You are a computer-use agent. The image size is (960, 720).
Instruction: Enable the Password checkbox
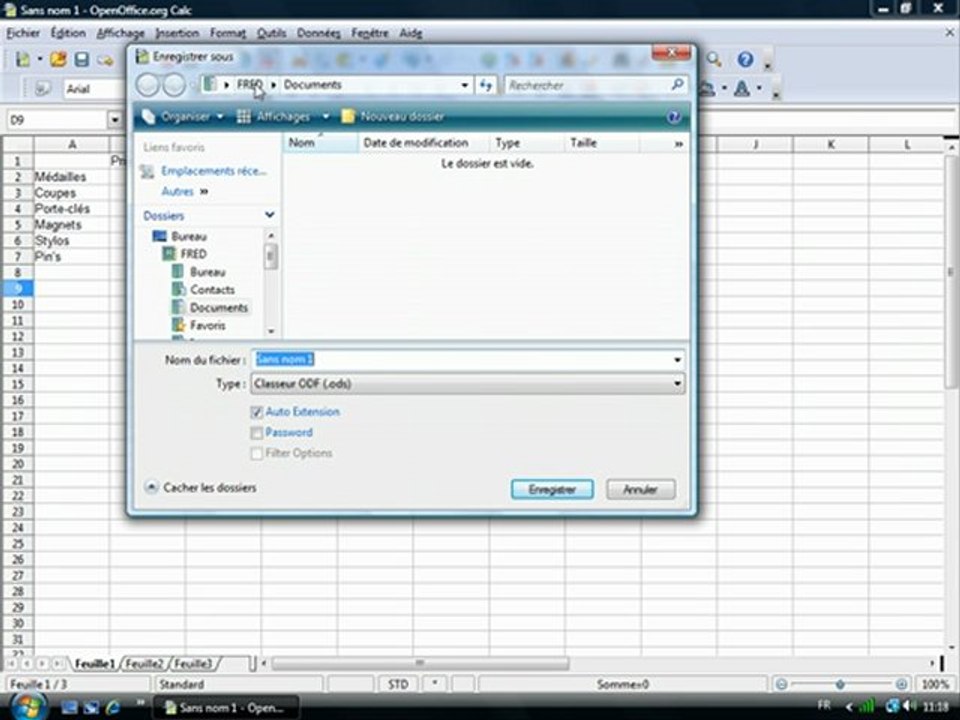[x=257, y=433]
